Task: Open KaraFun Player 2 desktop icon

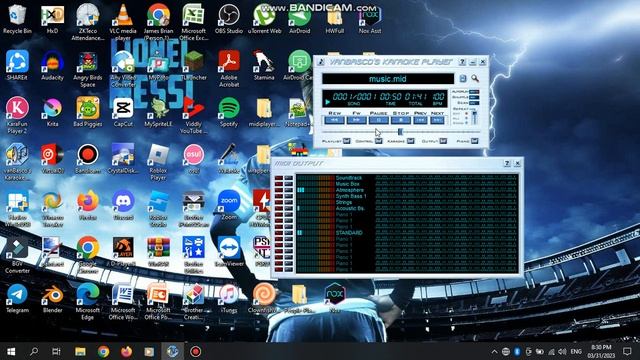Action: pyautogui.click(x=17, y=116)
